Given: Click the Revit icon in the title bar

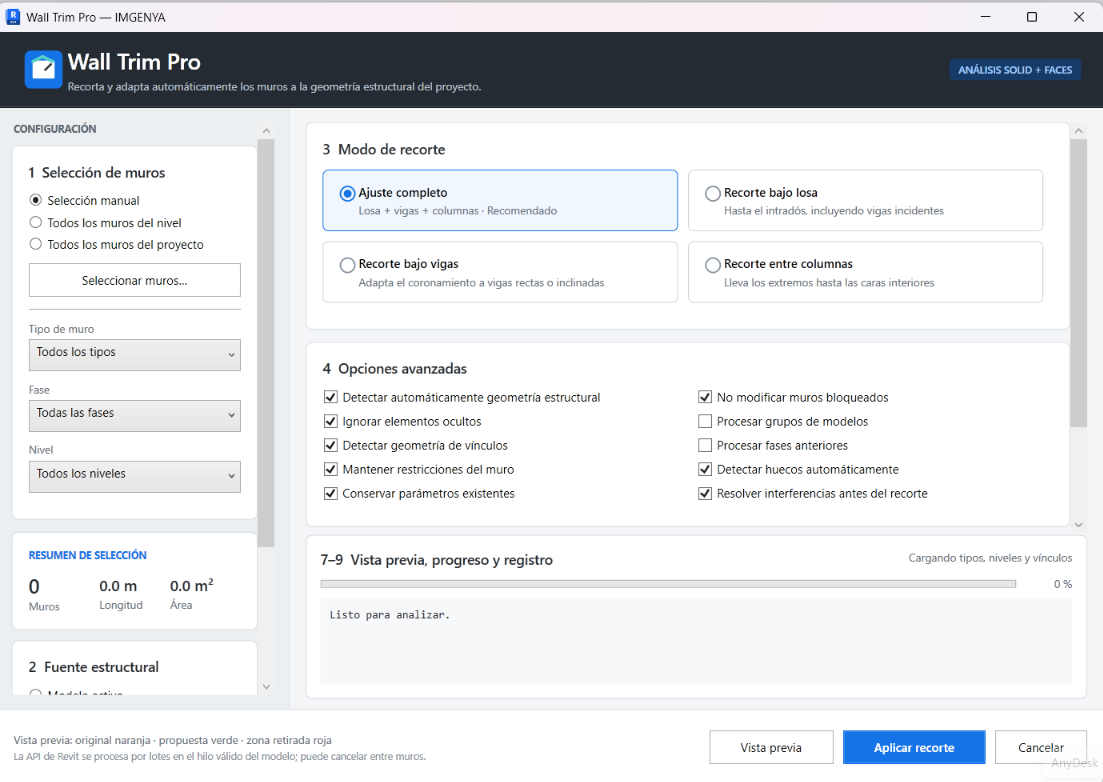Looking at the screenshot, I should tap(13, 17).
